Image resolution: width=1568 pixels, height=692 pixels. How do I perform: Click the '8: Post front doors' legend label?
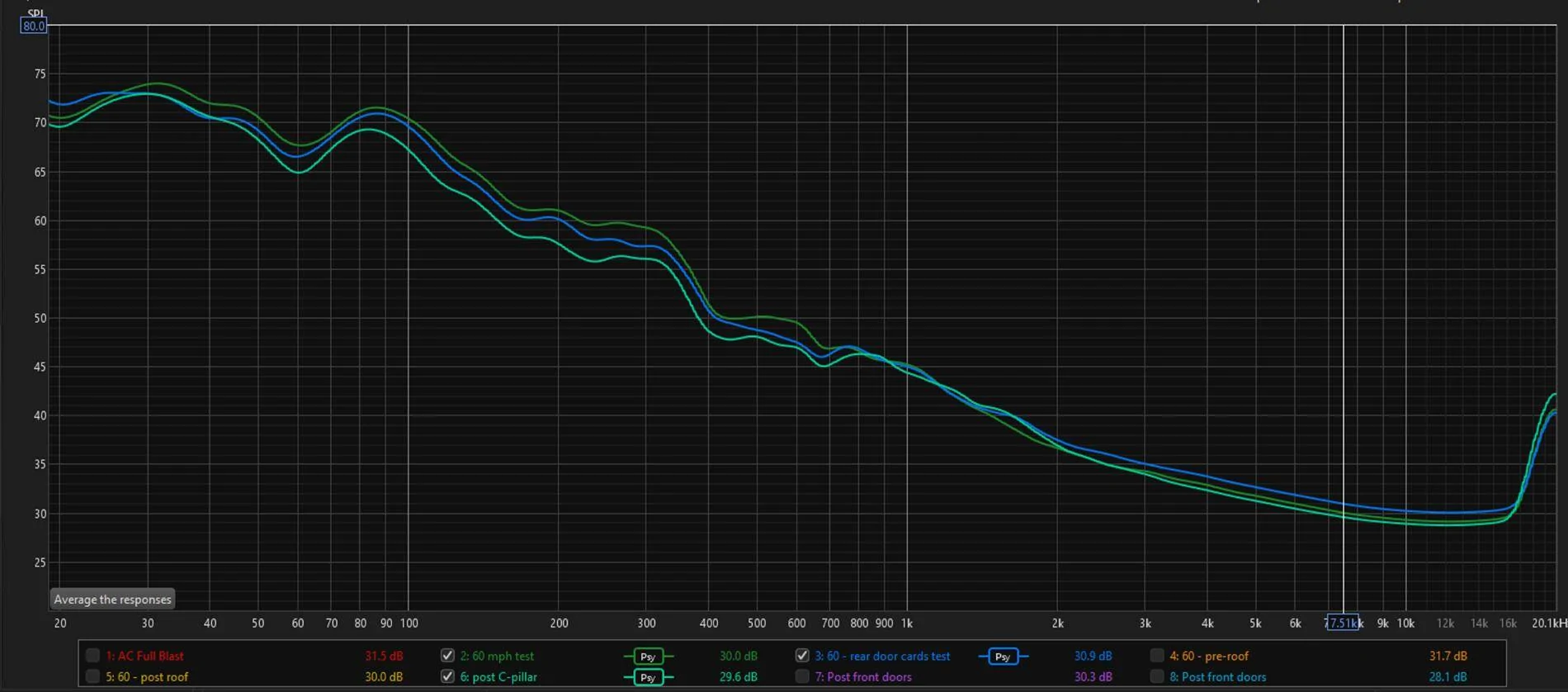pos(1218,676)
